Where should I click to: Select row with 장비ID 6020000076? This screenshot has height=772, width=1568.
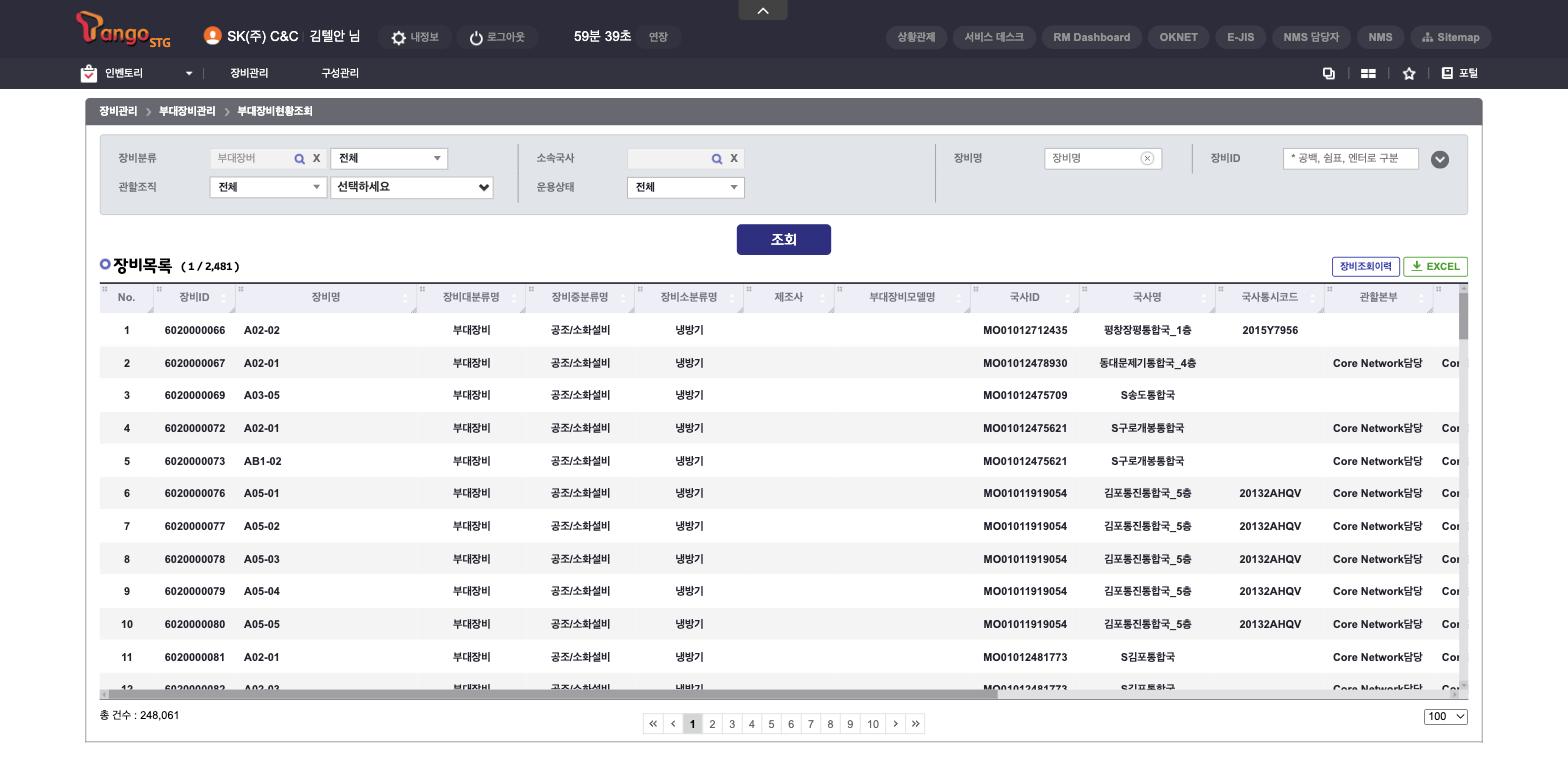click(x=779, y=493)
